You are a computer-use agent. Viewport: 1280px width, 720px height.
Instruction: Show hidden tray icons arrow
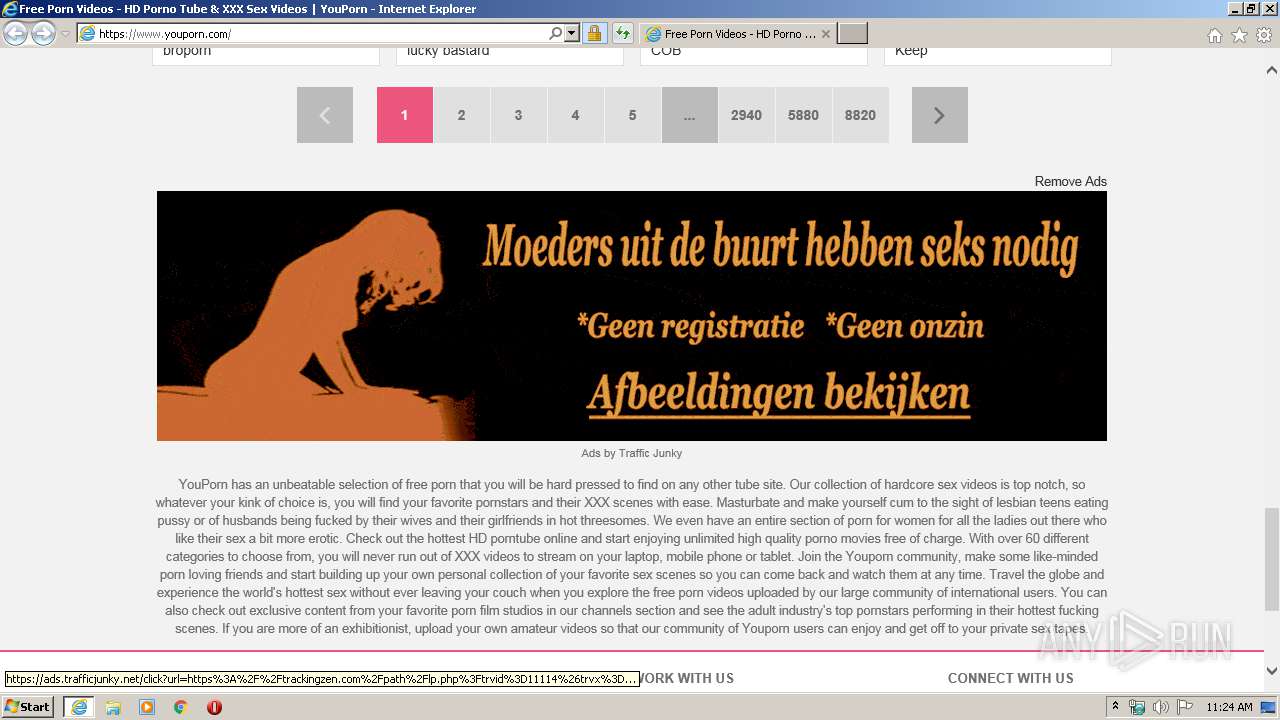click(1117, 707)
